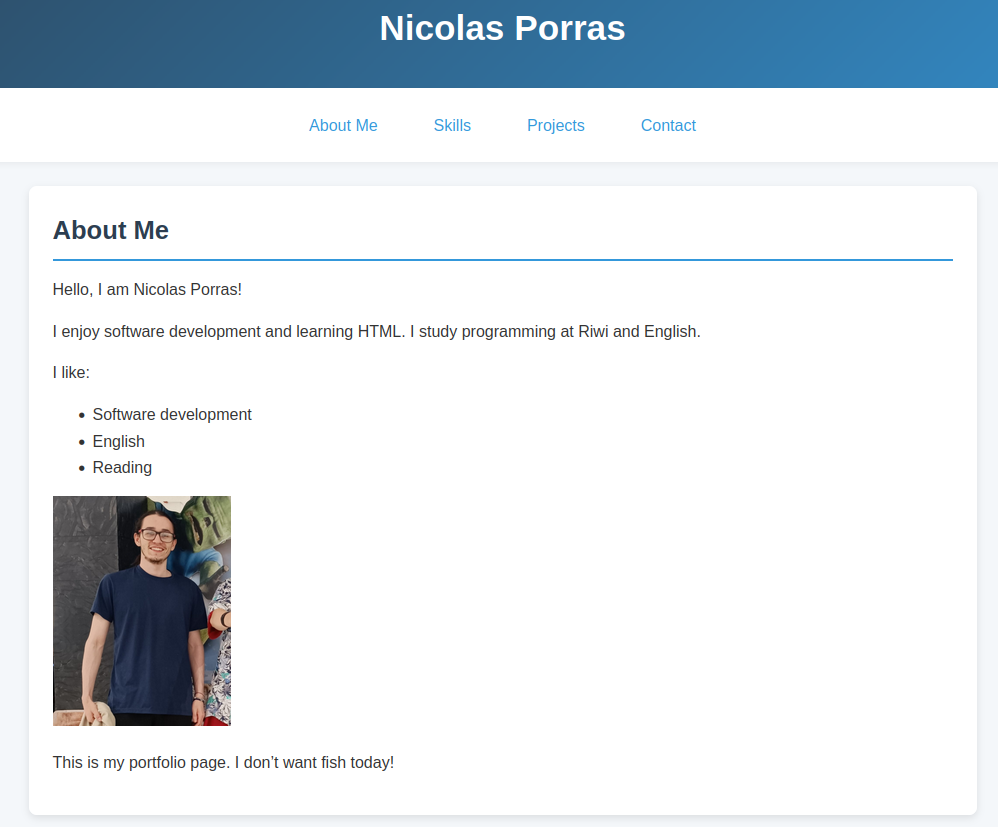Click the 'I like:' text
Viewport: 998px width, 827px height.
tap(70, 371)
